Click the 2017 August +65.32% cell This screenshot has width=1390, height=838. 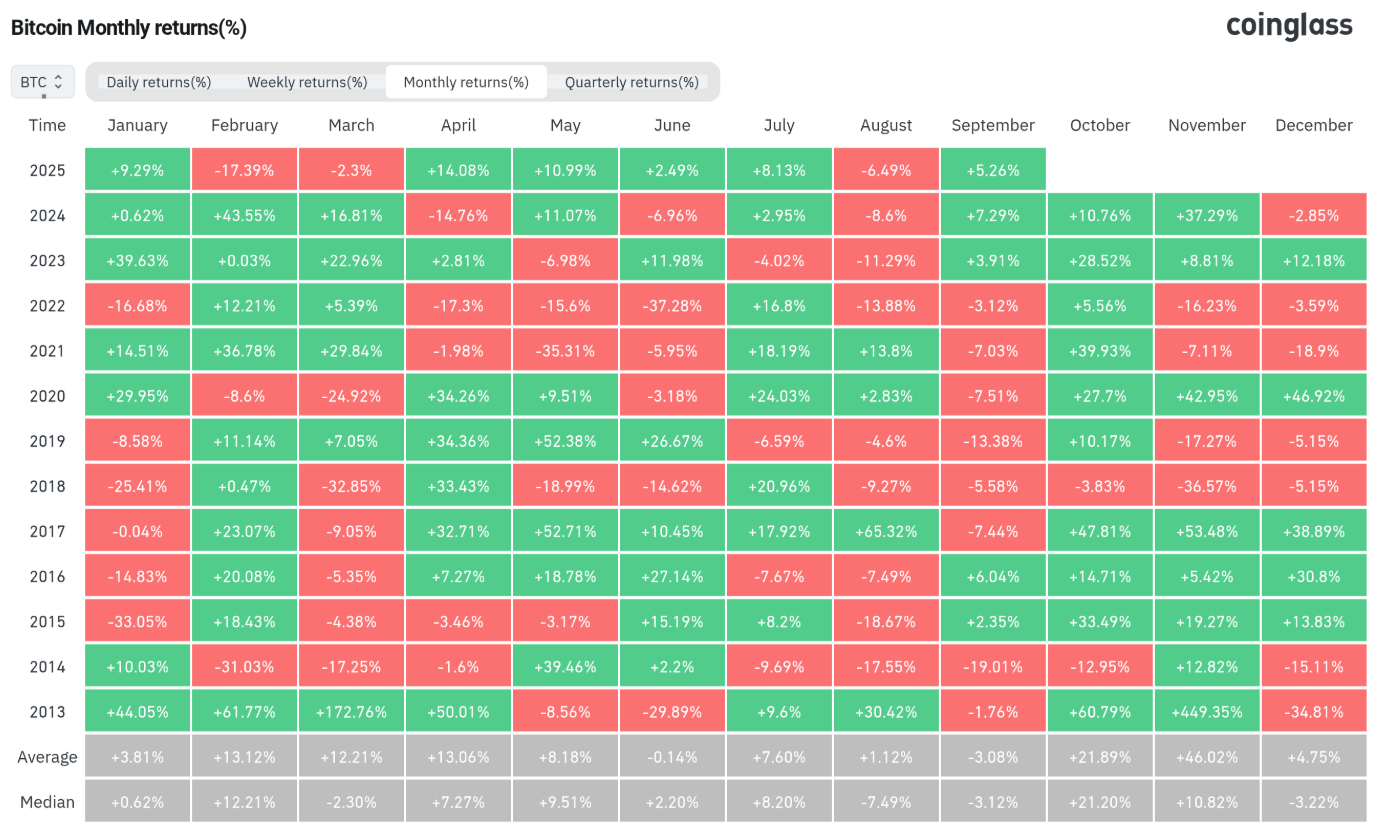(886, 531)
